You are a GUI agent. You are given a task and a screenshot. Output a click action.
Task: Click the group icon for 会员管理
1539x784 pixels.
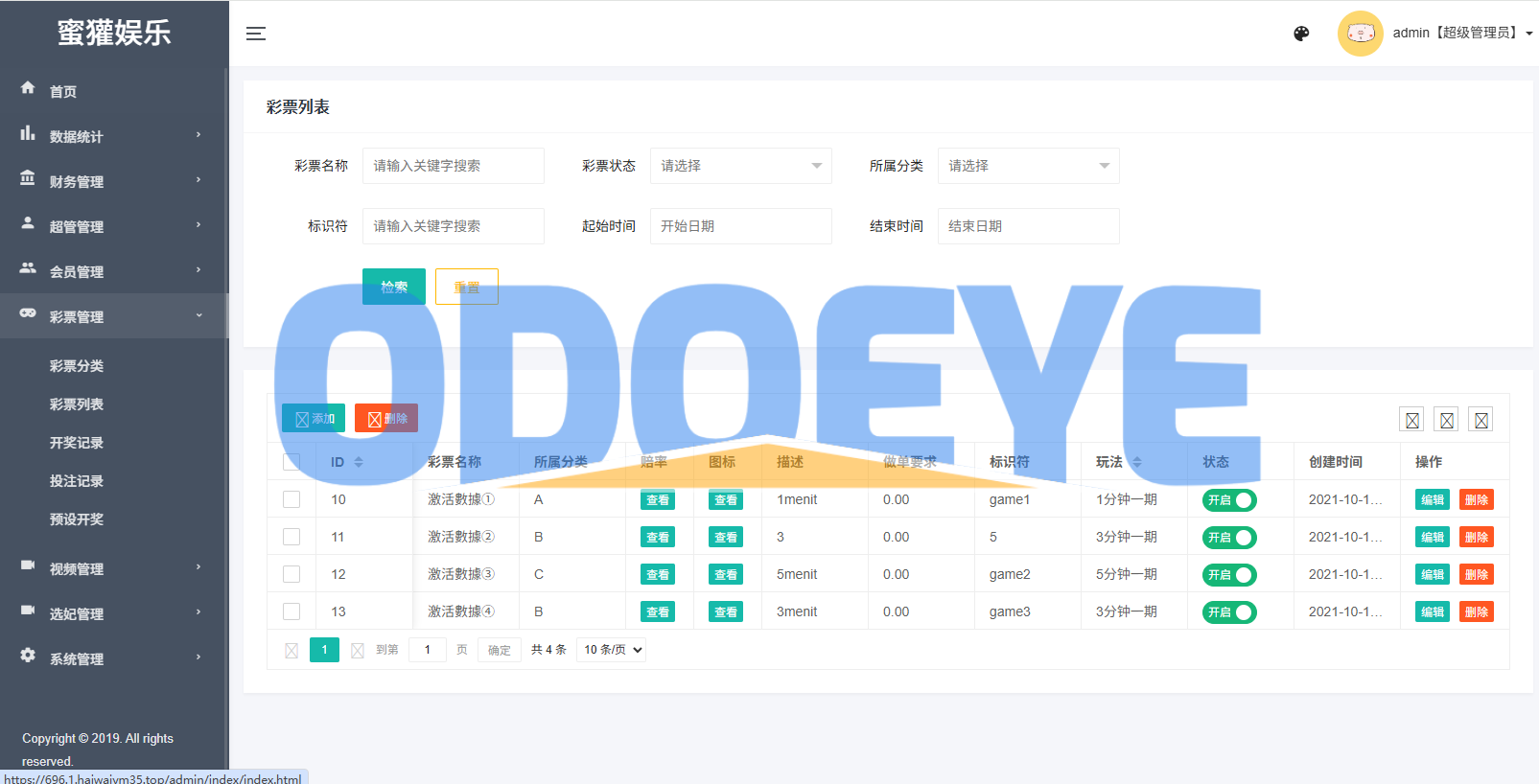tap(28, 268)
